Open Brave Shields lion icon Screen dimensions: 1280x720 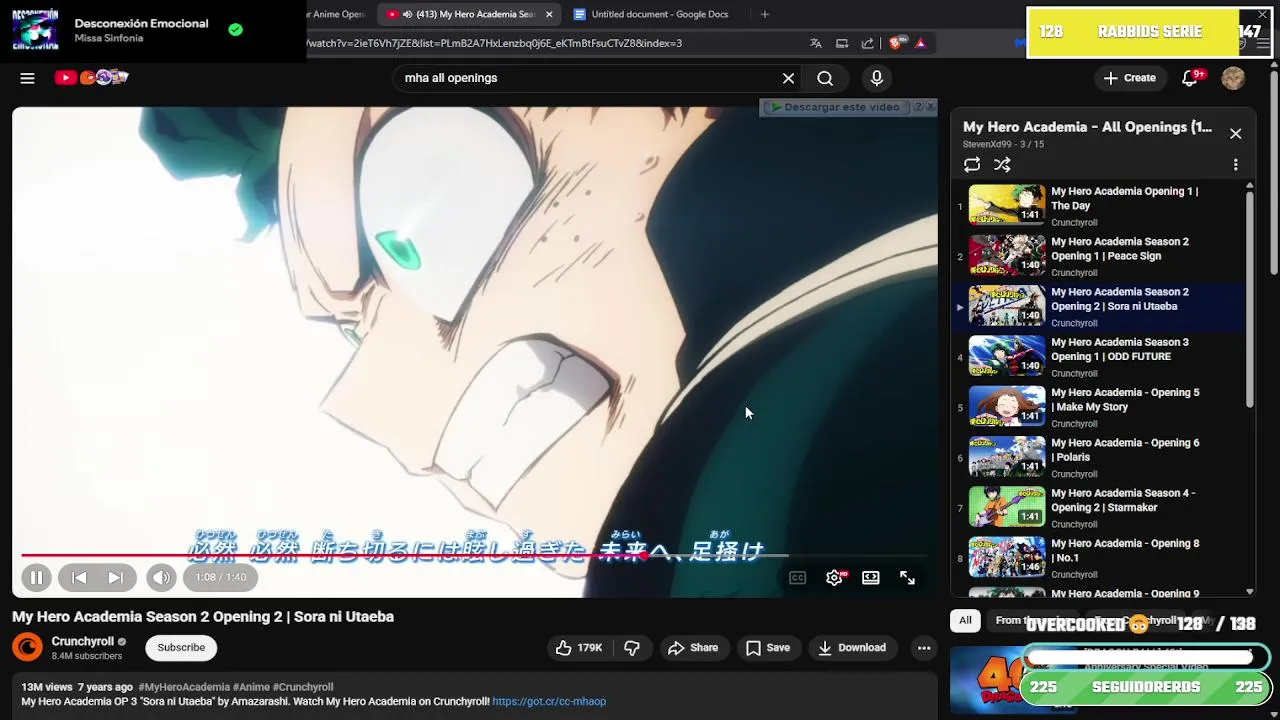[896, 43]
